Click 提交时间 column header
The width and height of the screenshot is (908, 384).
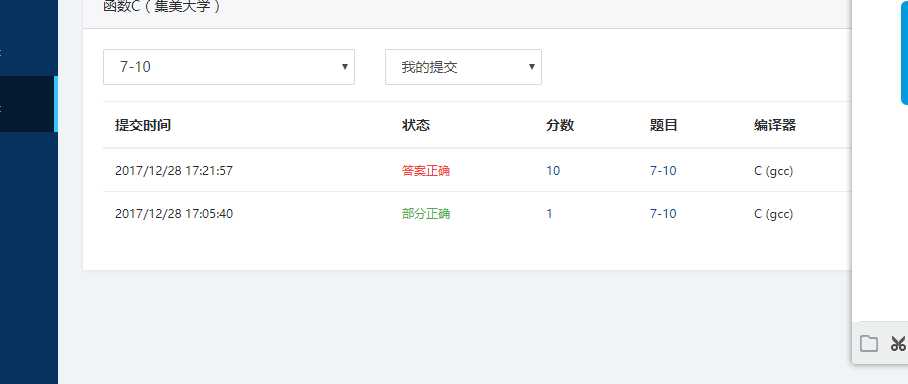(x=143, y=125)
